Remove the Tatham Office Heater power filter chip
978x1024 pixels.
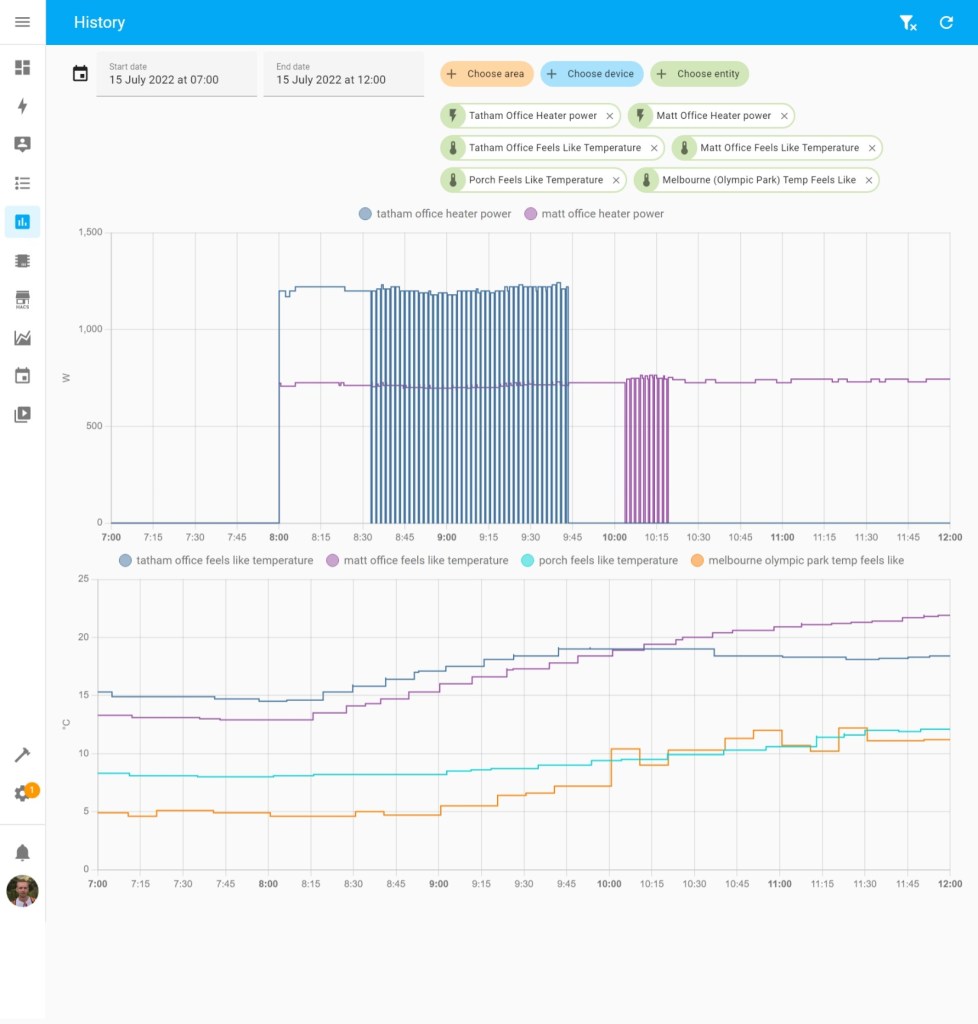610,115
